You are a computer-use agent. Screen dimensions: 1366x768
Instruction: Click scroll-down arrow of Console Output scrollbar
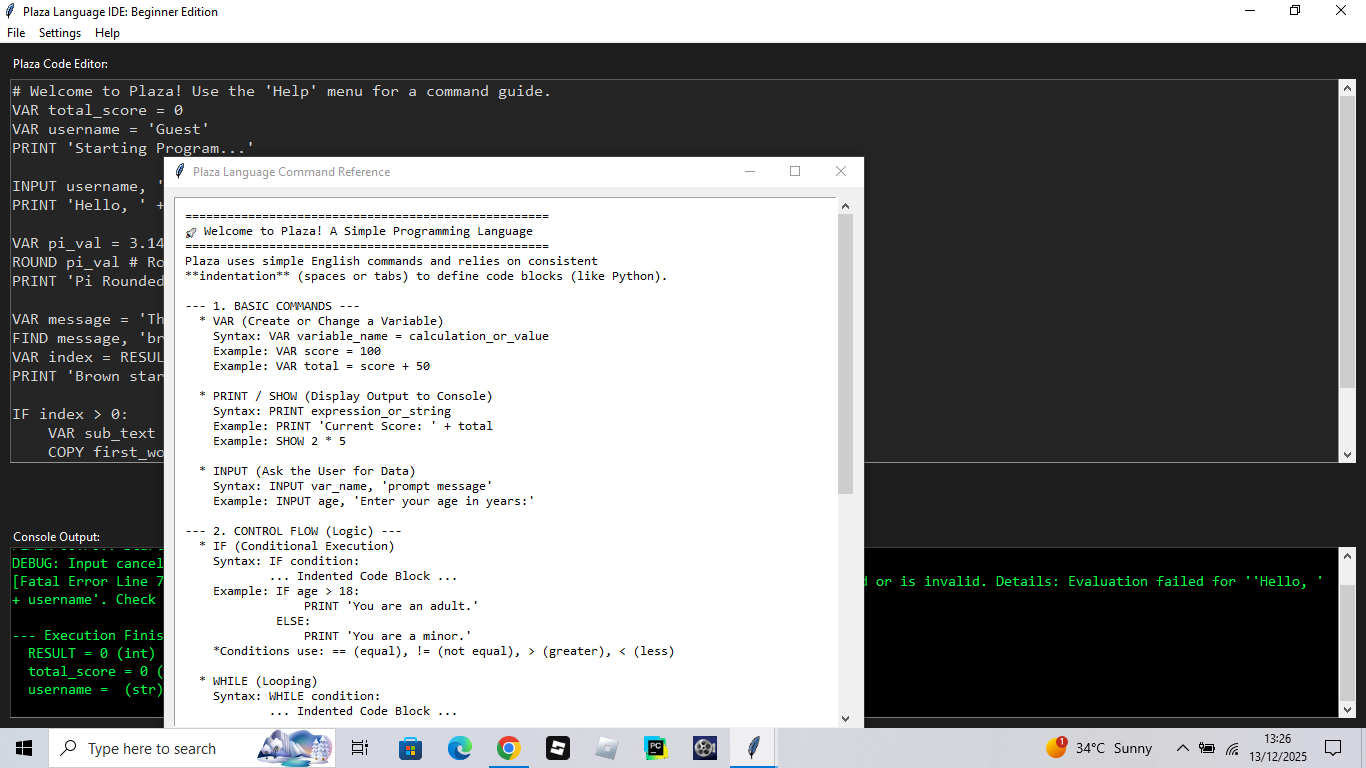click(1347, 709)
